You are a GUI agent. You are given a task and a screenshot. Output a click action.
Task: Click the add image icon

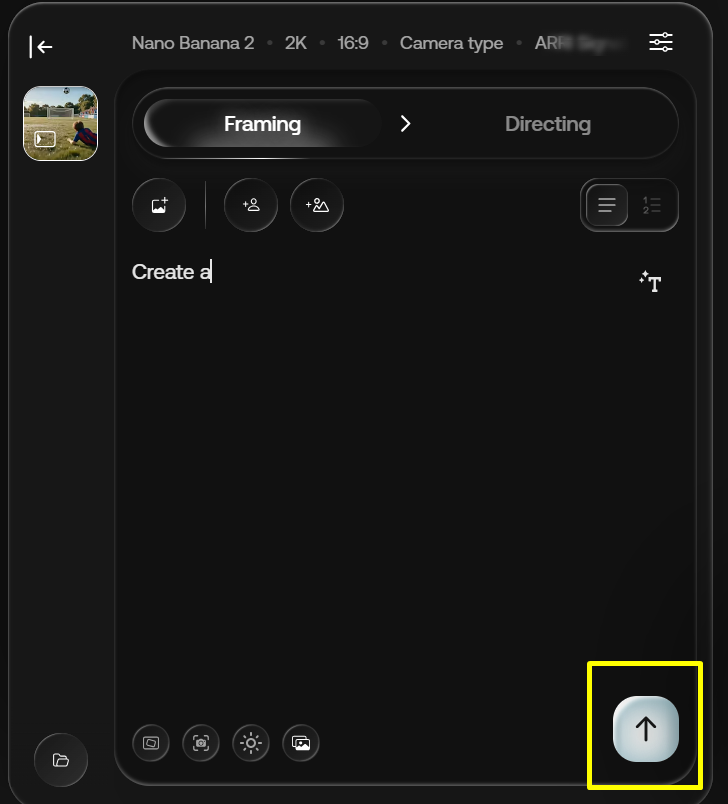(x=159, y=205)
